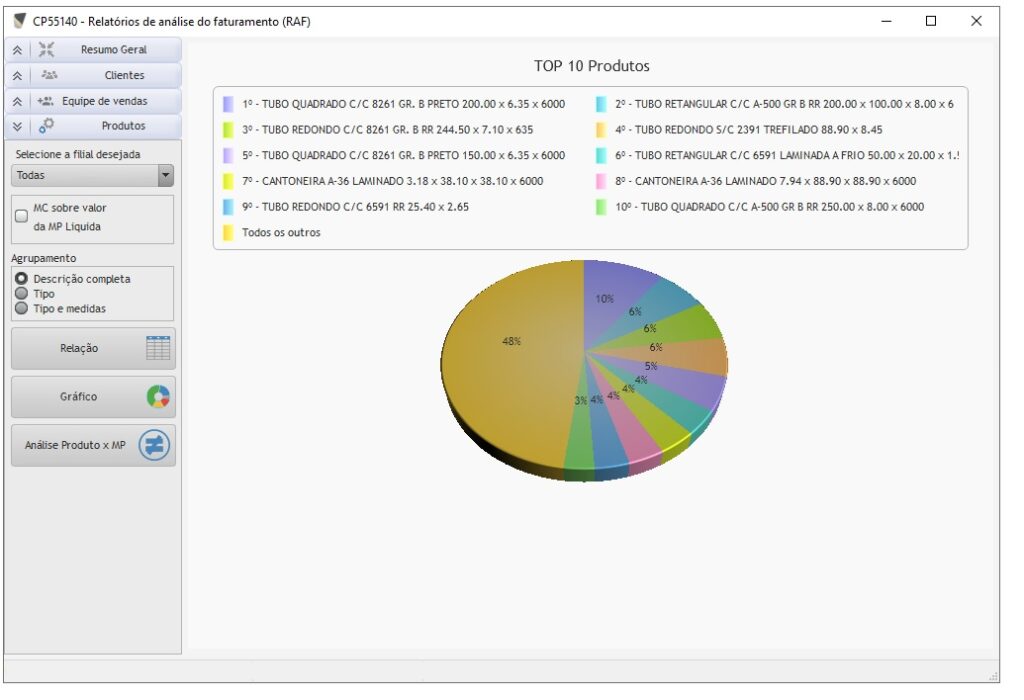Viewport: 1024px width, 700px height.
Task: Click the Produtos gears icon
Action: pos(47,126)
